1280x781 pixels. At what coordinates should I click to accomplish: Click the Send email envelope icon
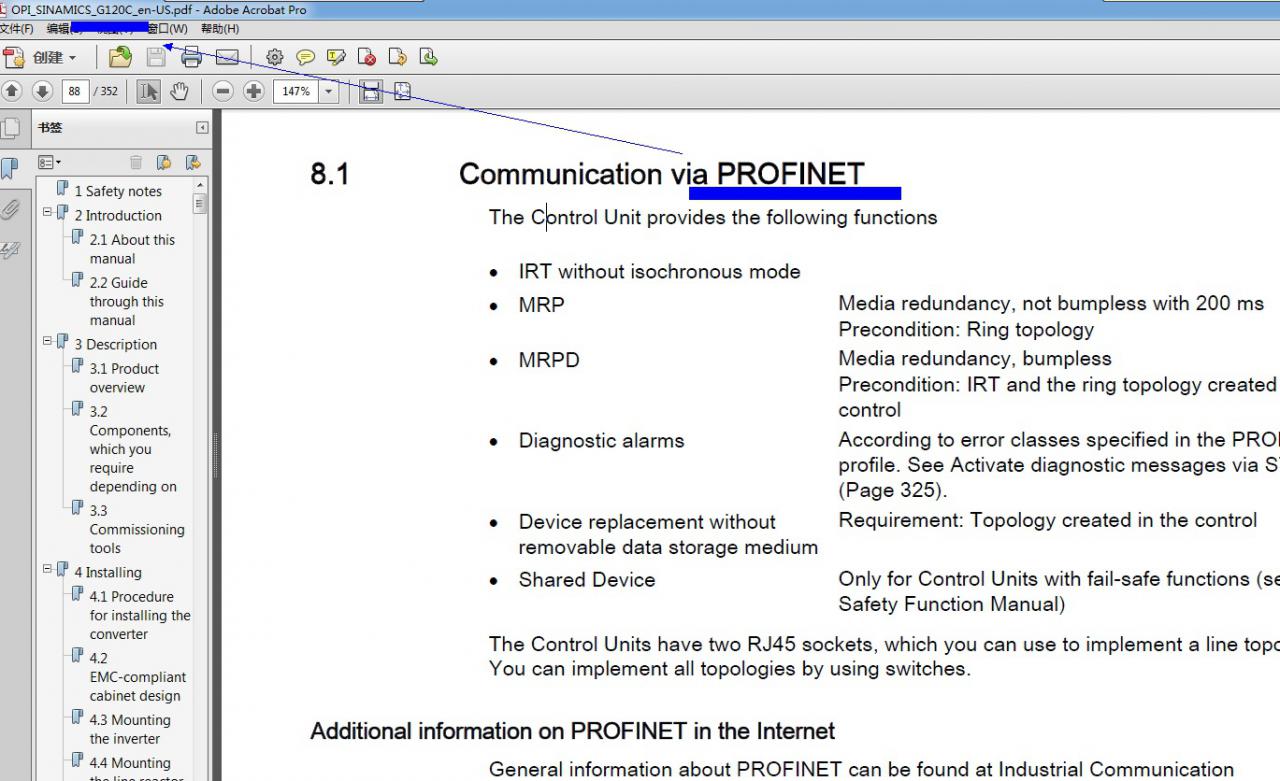pyautogui.click(x=227, y=57)
